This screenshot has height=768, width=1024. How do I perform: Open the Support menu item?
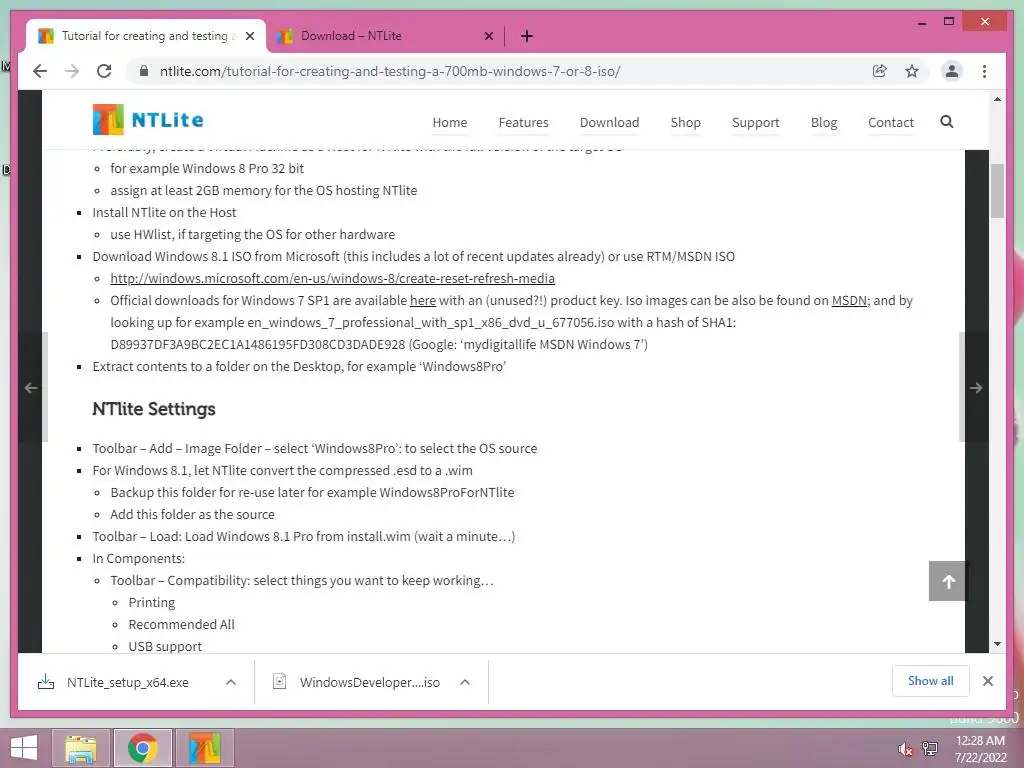755,122
